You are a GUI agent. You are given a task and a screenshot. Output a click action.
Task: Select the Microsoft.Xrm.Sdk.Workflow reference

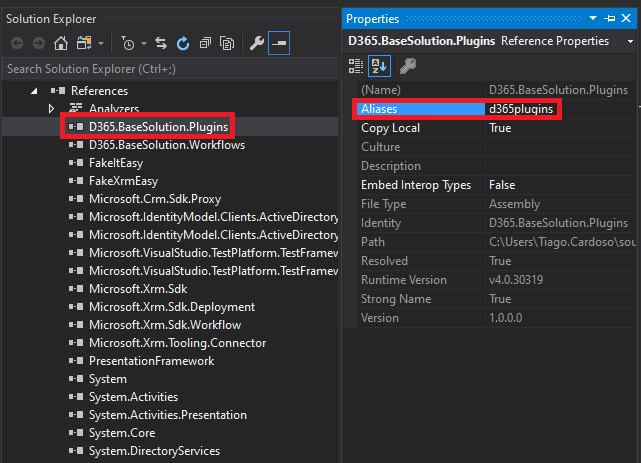(x=164, y=325)
